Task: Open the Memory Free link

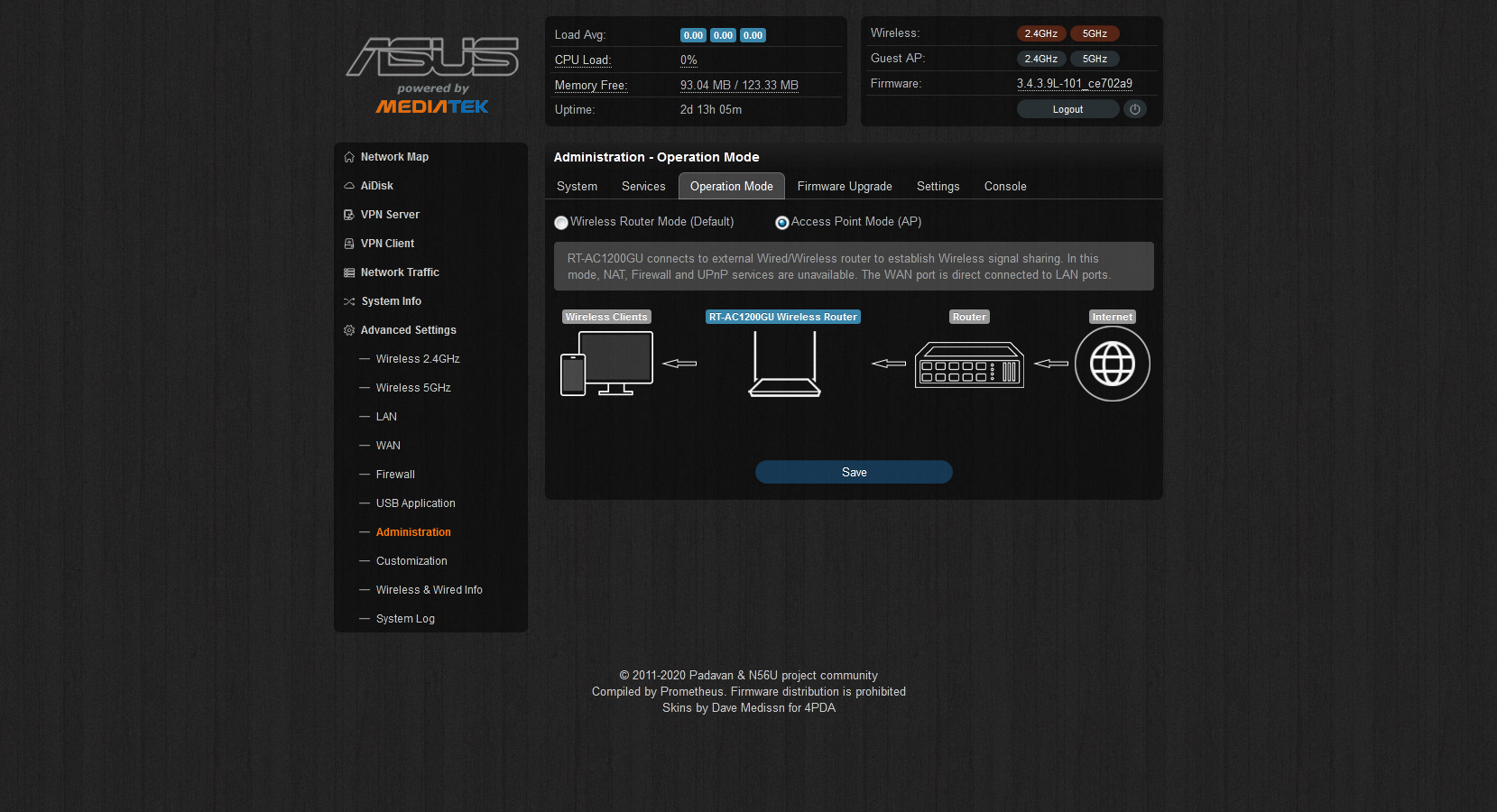Action: pos(591,86)
